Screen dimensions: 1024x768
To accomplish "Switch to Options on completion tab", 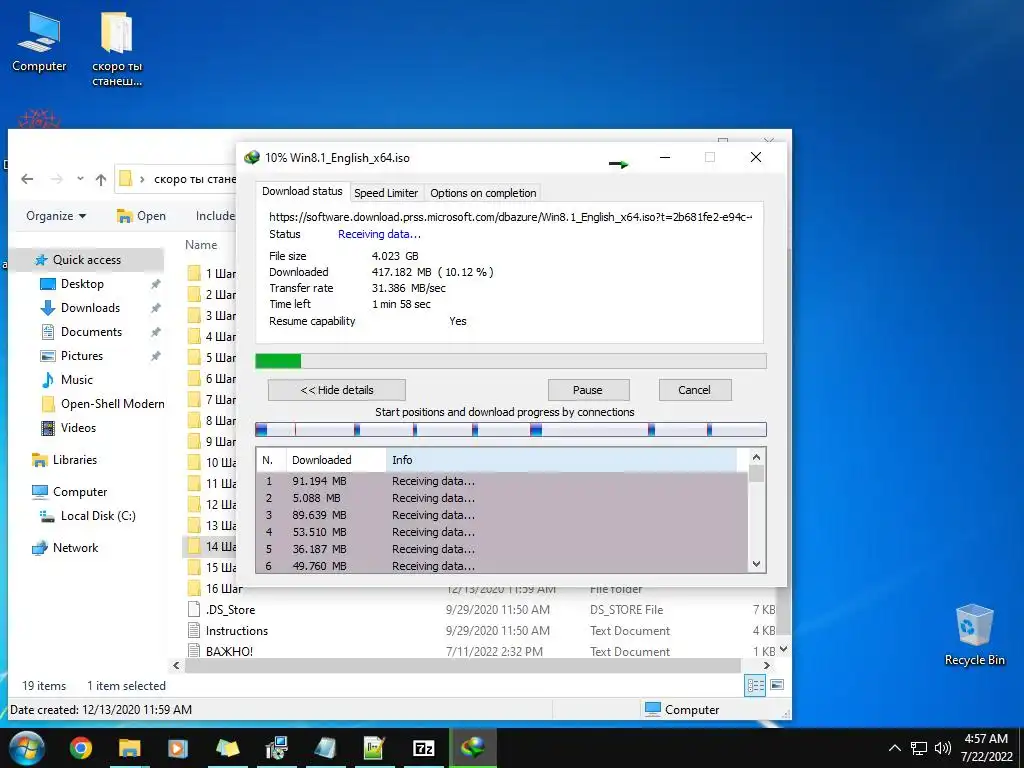I will coord(483,193).
